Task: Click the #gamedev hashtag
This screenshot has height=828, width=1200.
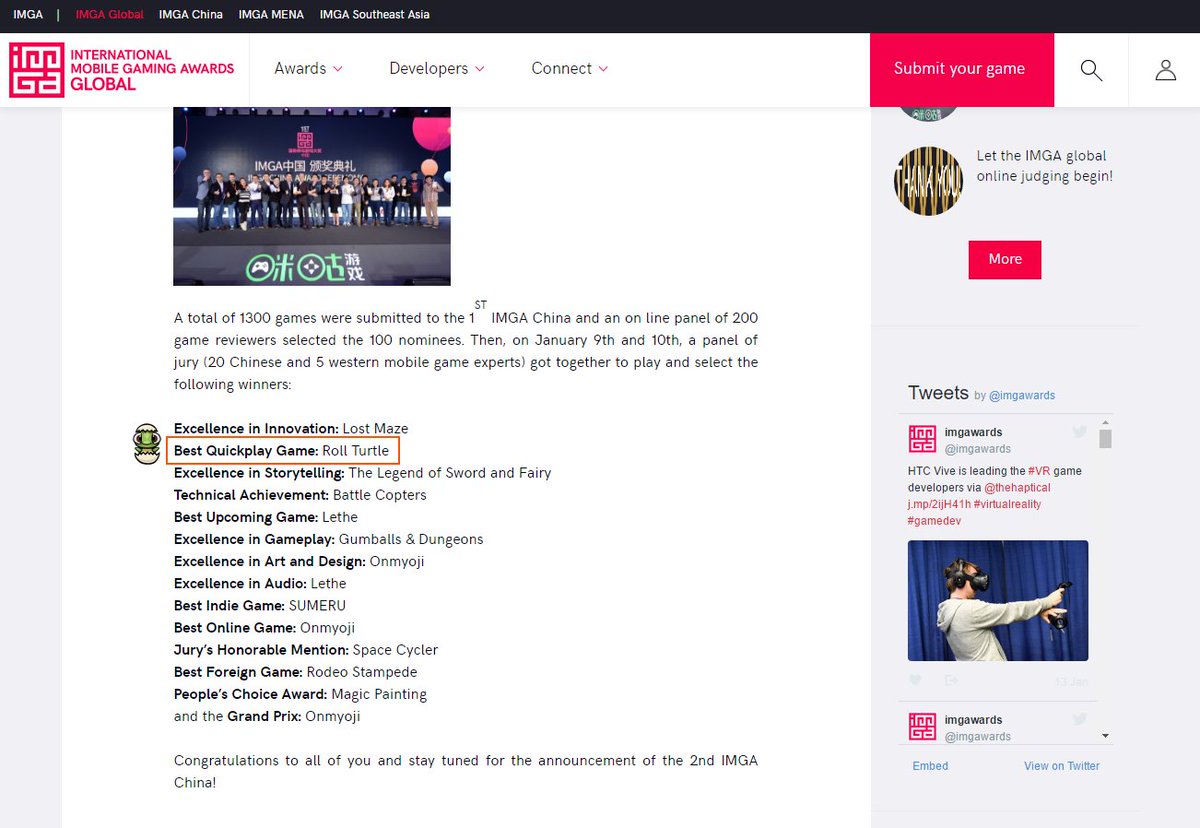Action: click(934, 522)
